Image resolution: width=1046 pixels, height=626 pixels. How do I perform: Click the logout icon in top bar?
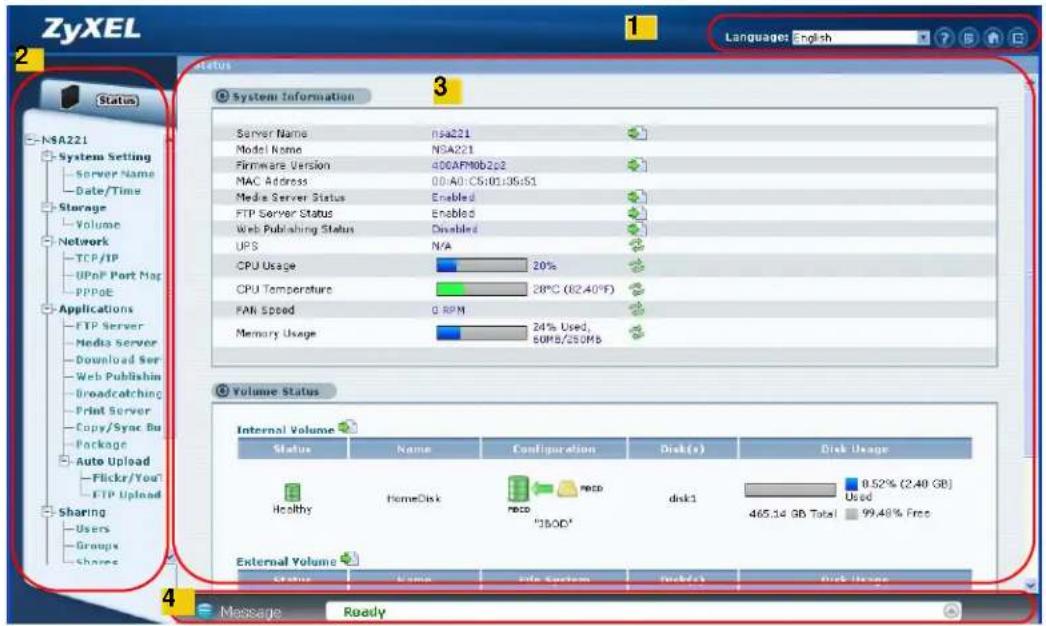[1018, 38]
